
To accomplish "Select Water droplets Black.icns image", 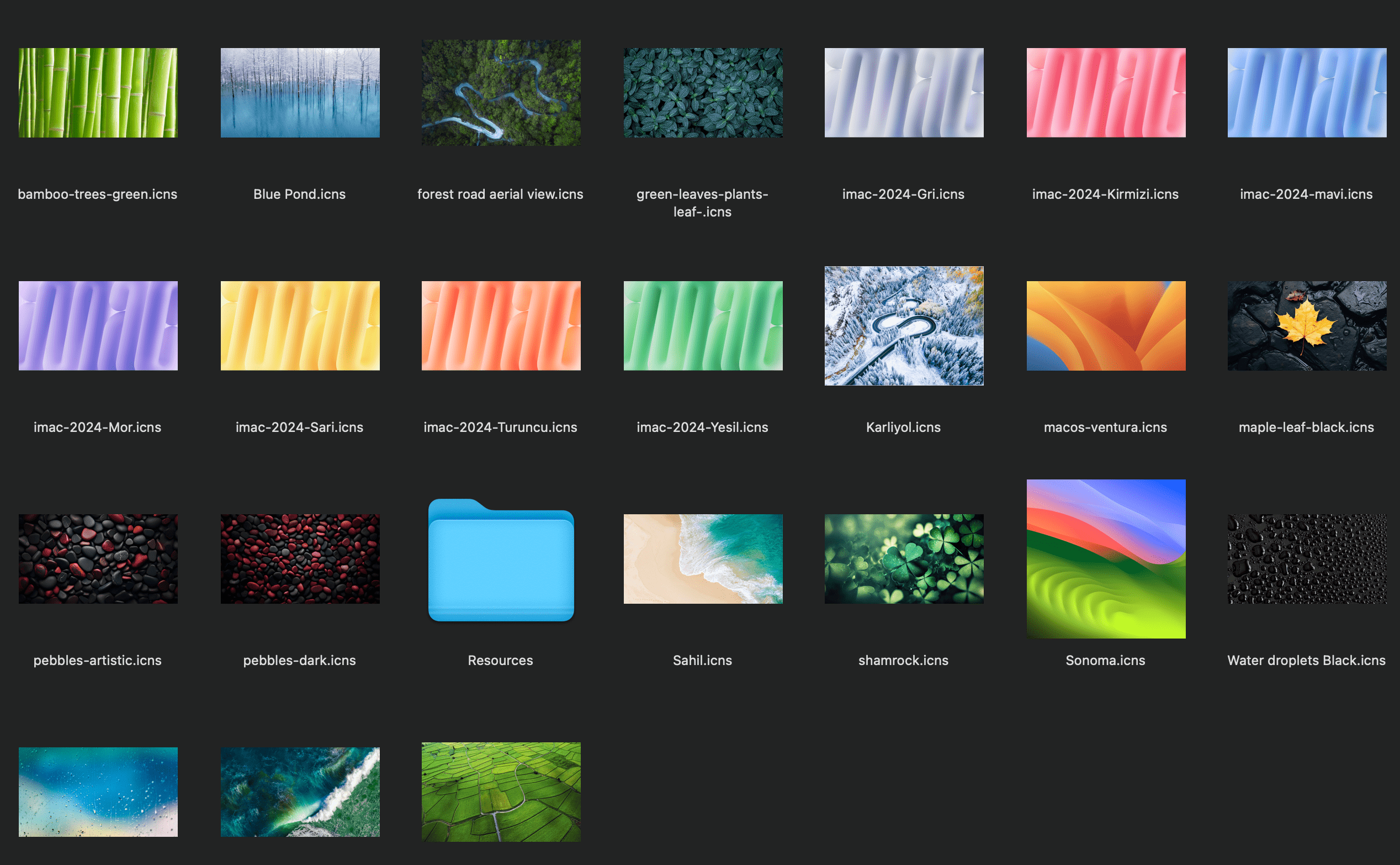I will [x=1307, y=559].
